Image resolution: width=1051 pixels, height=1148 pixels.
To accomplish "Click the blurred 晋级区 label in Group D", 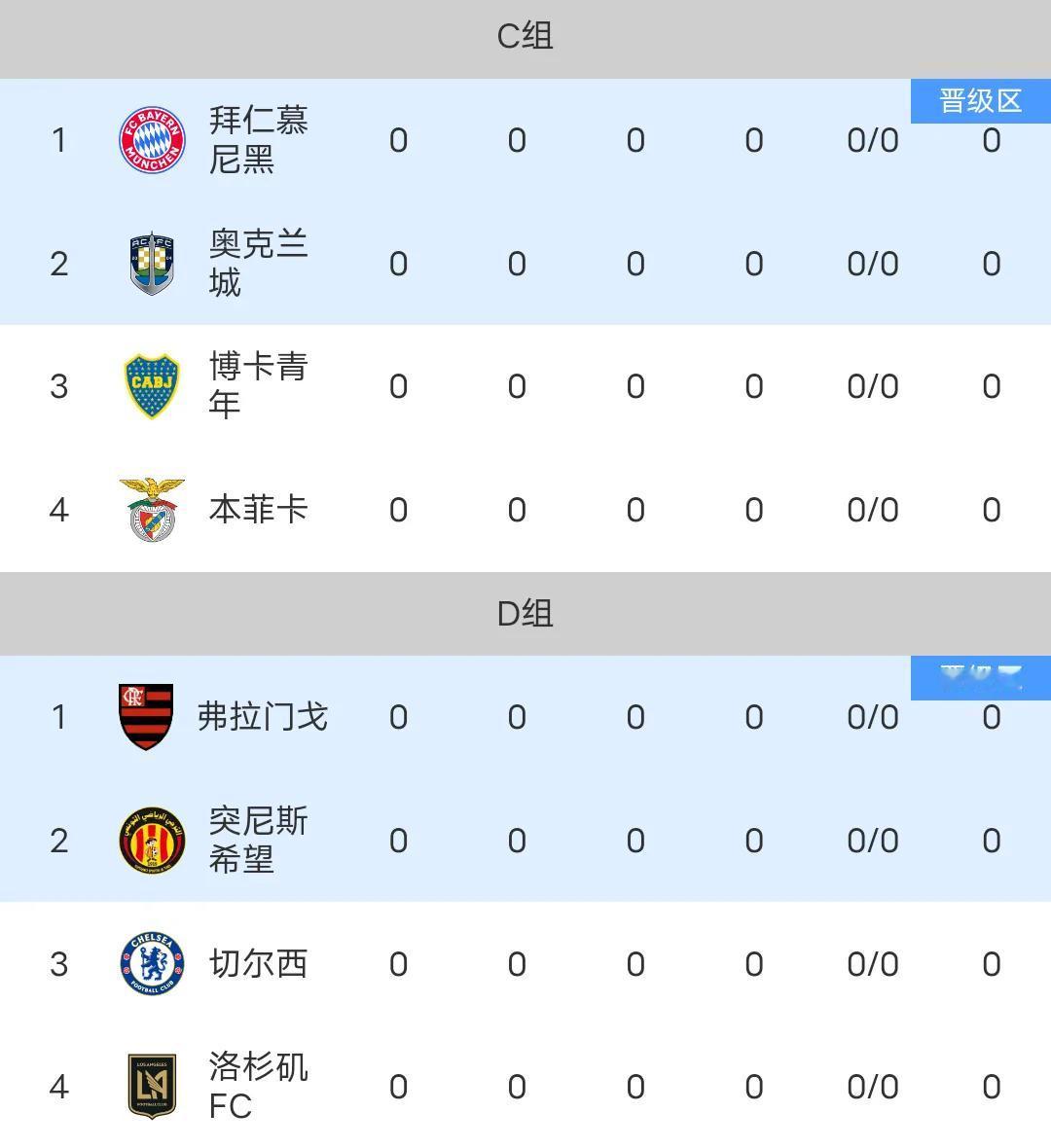I will click(981, 678).
